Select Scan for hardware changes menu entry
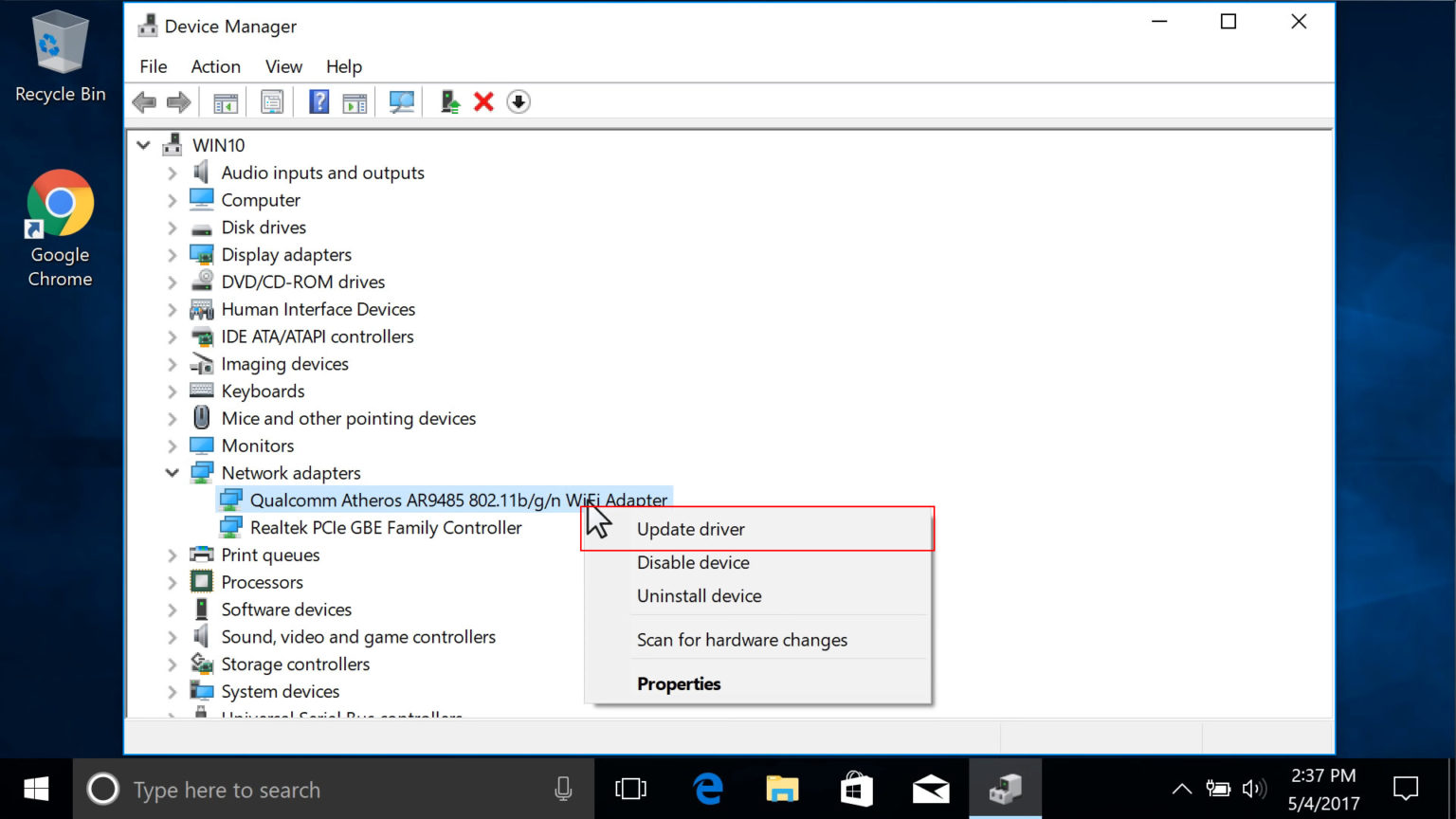The height and width of the screenshot is (819, 1456). point(741,640)
